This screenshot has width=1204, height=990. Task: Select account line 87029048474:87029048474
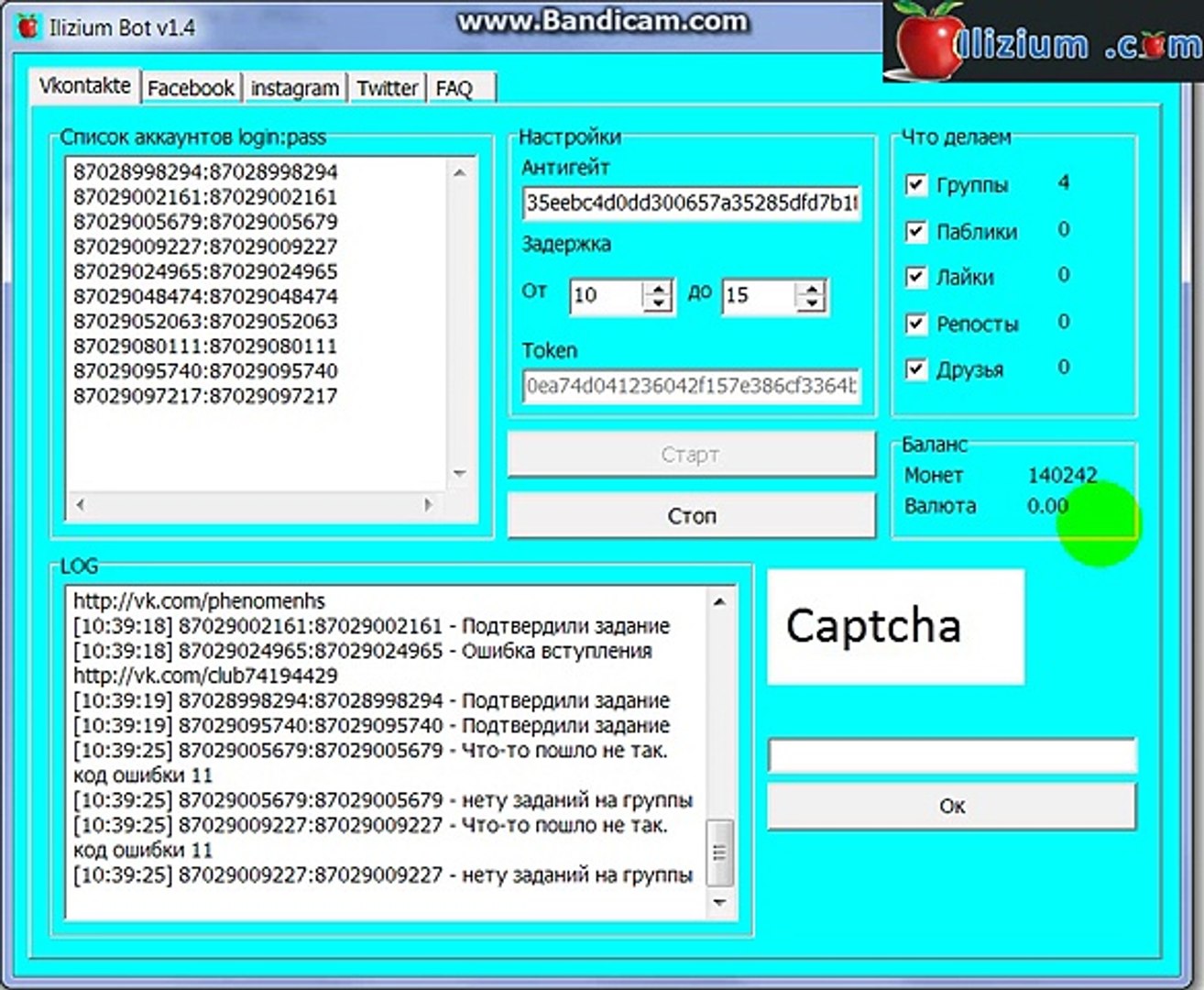coord(205,296)
